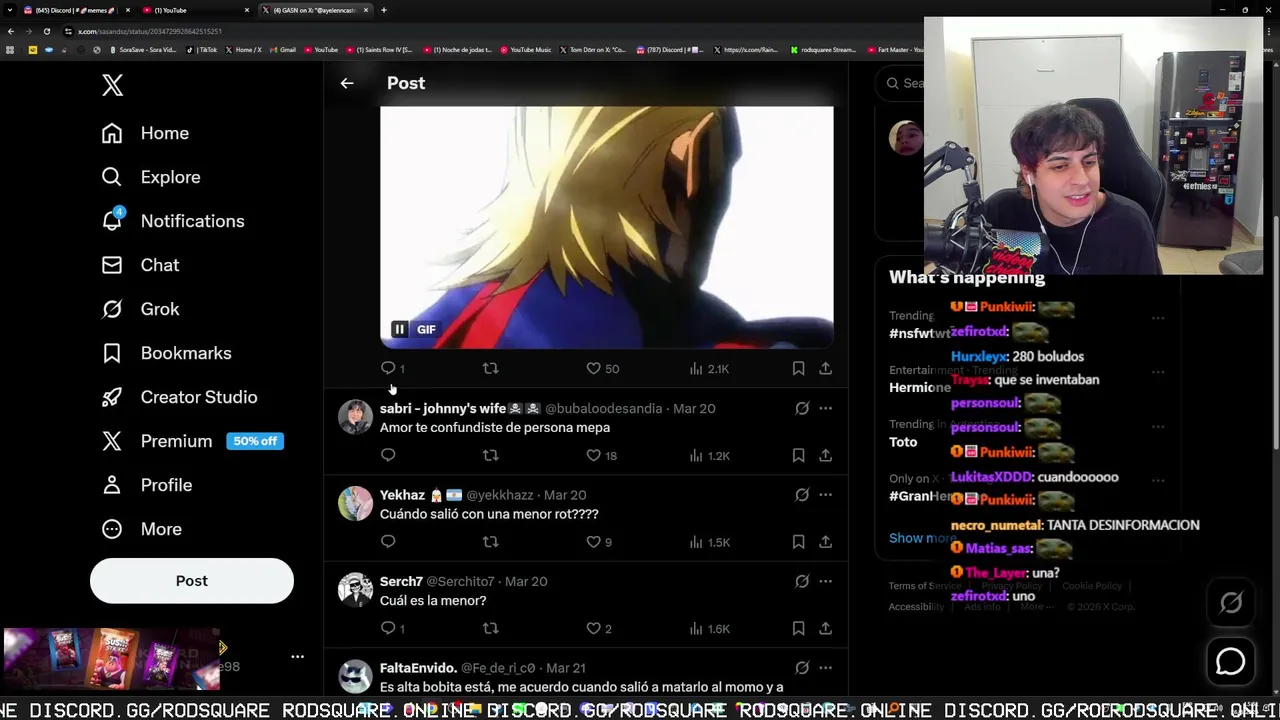Screen dimensions: 1280x720
Task: View analytics of 2.1K views post
Action: [709, 368]
